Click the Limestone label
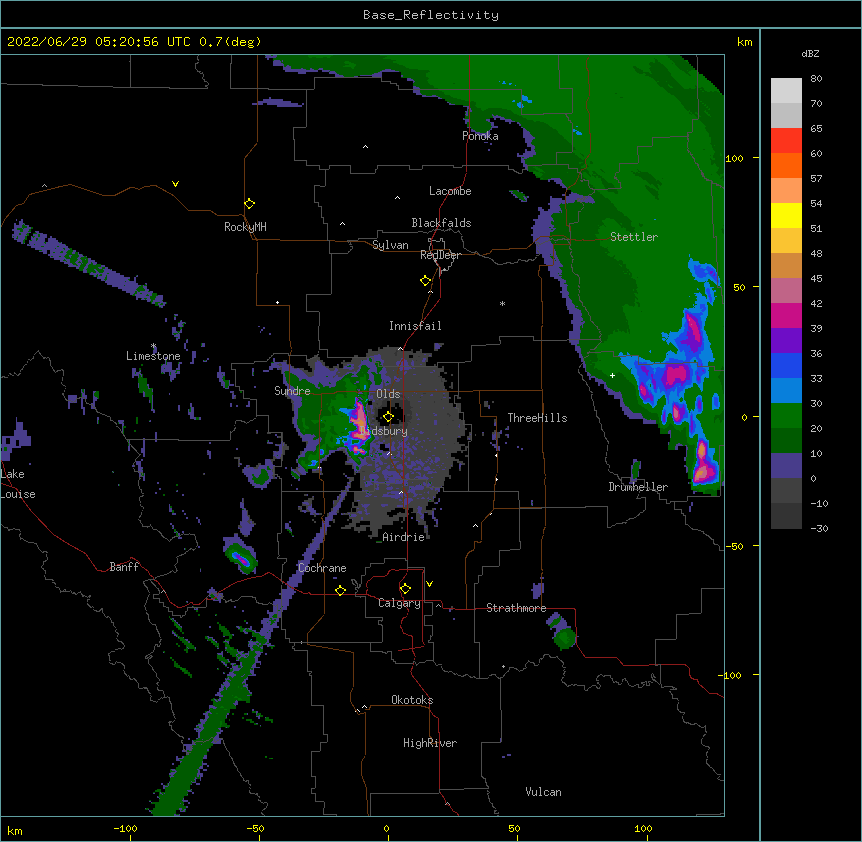 pos(153,356)
